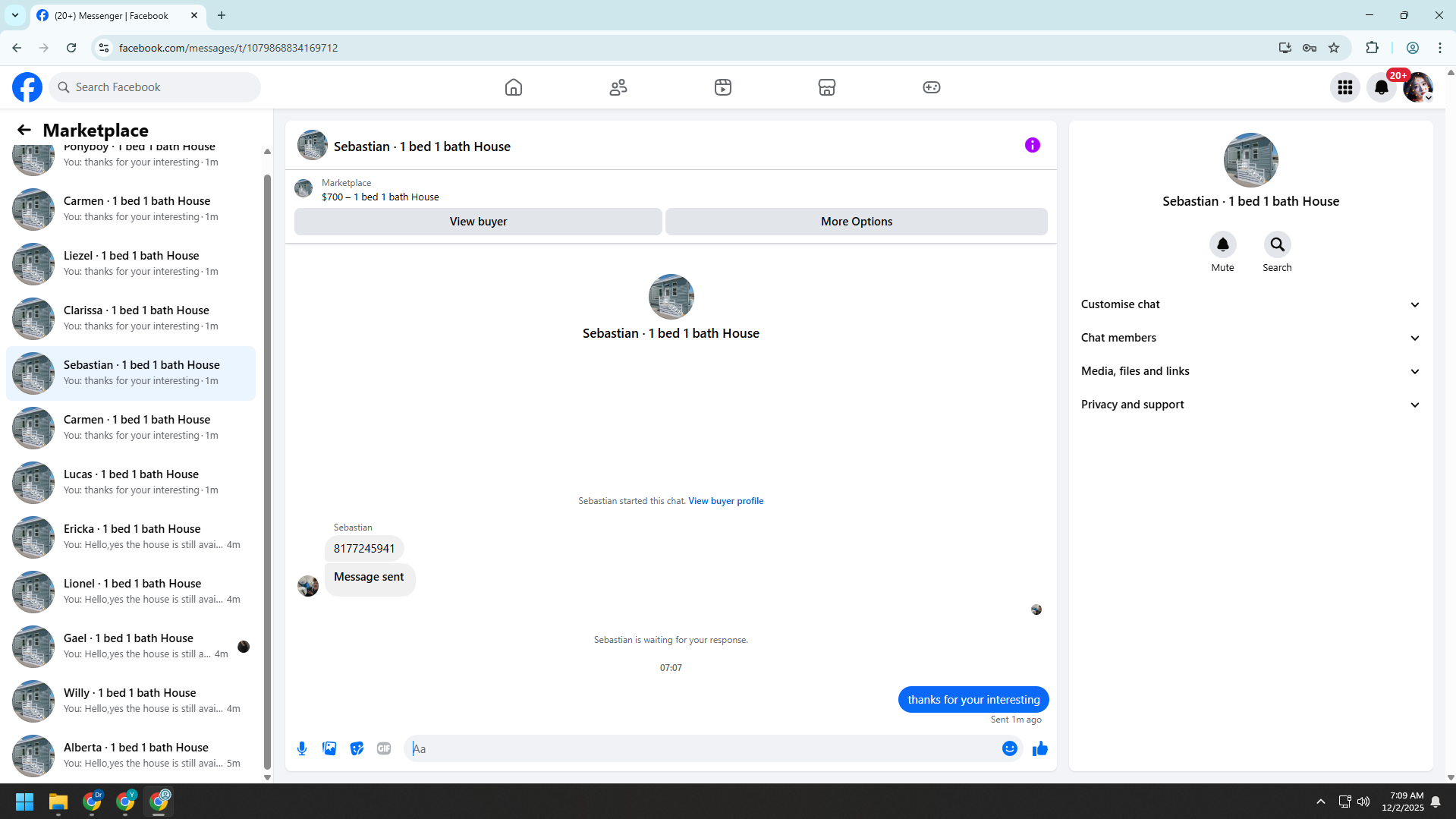This screenshot has width=1456, height=819.
Task: Open Chrome tab search dropdown arrow
Action: click(15, 15)
